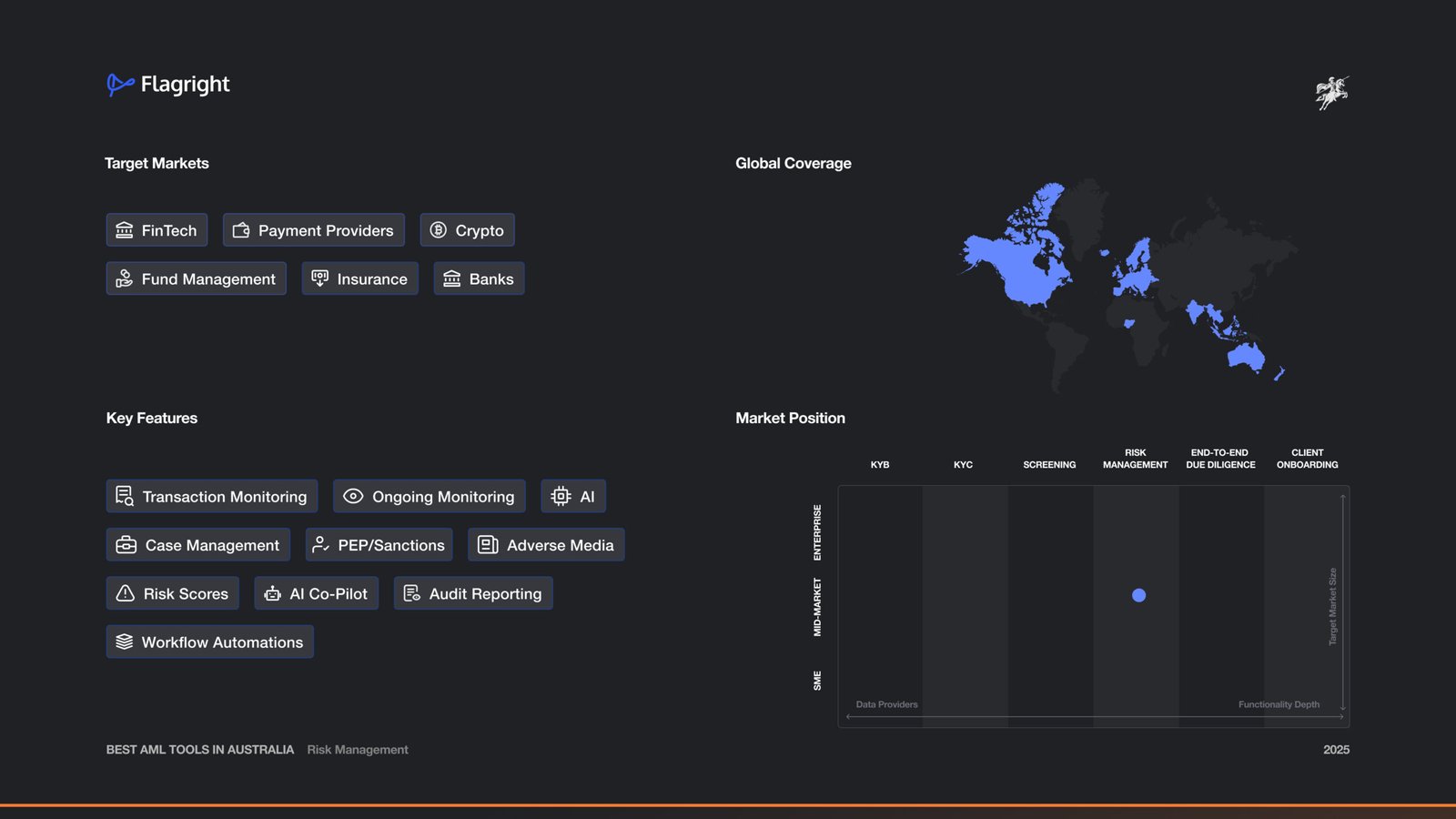
Task: Click the ENTERPRISE axis label
Action: point(817,532)
